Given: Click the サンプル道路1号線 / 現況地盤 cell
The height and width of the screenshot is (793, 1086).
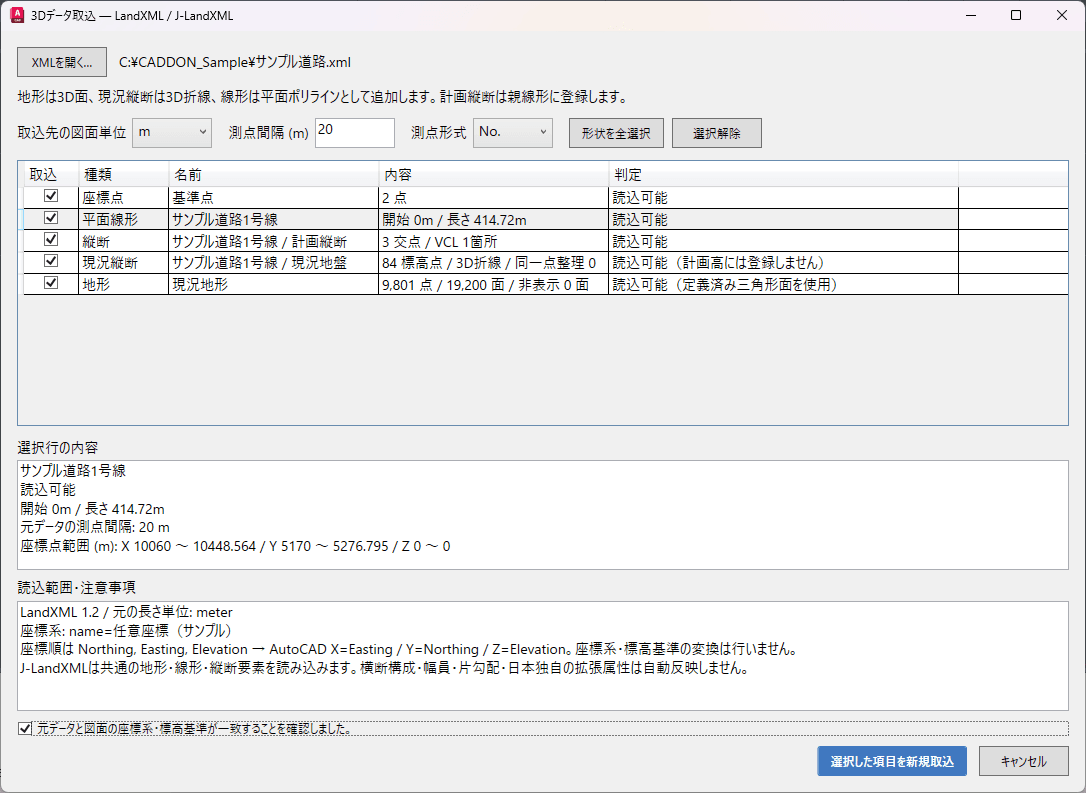Looking at the screenshot, I should (274, 262).
